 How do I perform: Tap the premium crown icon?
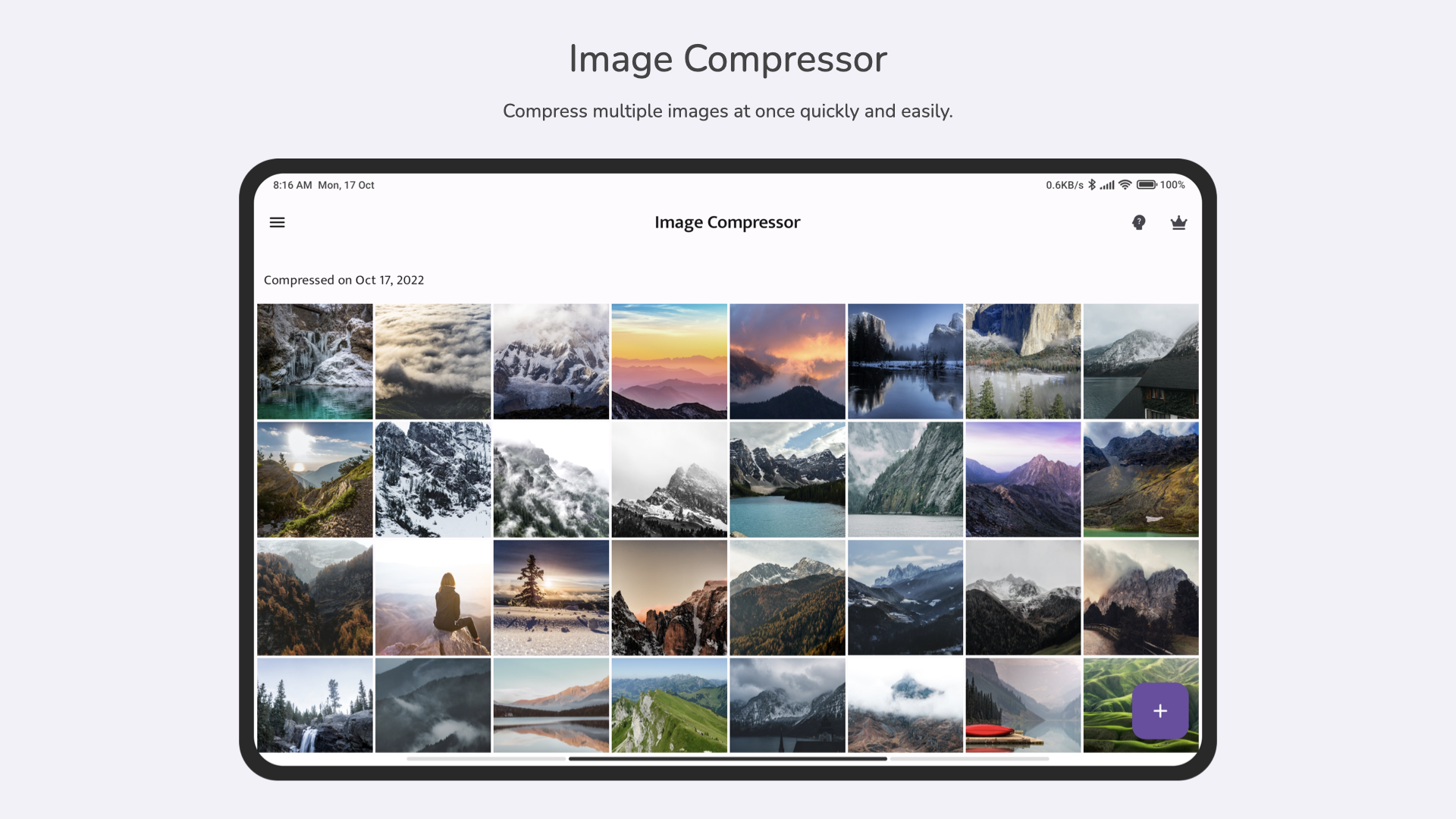[x=1178, y=222]
